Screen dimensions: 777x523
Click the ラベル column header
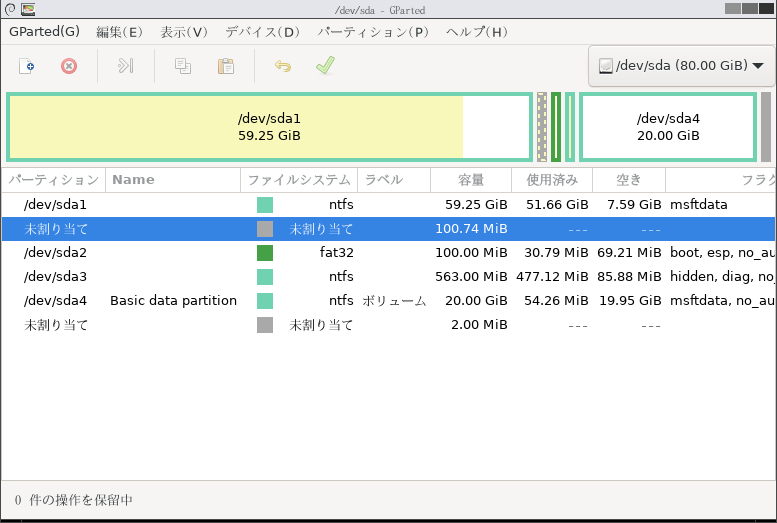394,180
